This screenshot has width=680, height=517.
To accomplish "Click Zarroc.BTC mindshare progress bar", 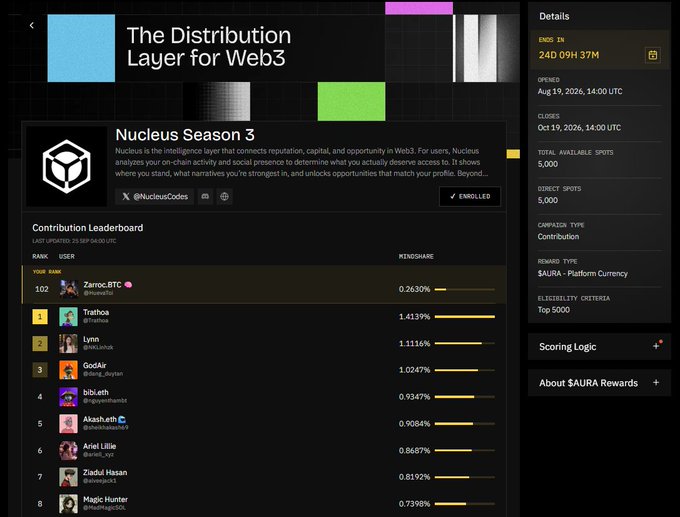I will point(464,289).
